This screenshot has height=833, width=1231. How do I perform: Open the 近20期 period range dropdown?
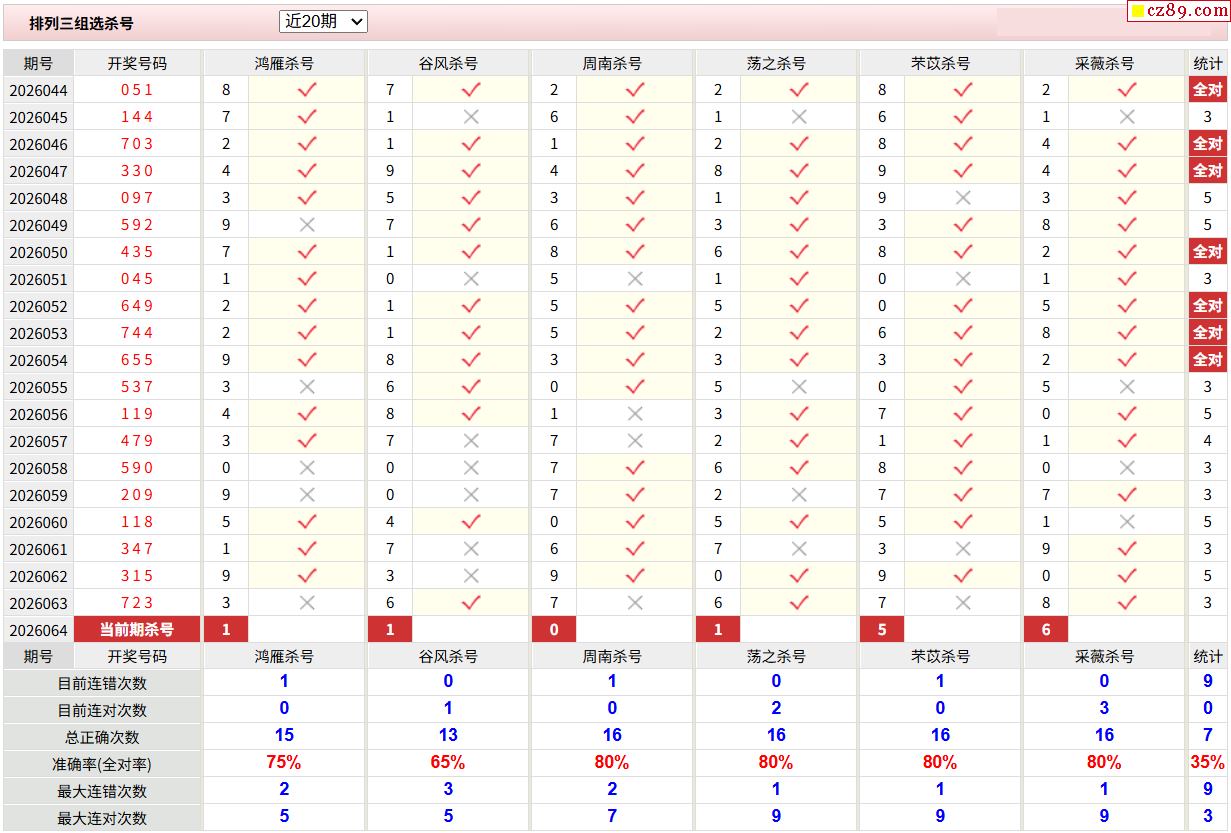click(323, 21)
